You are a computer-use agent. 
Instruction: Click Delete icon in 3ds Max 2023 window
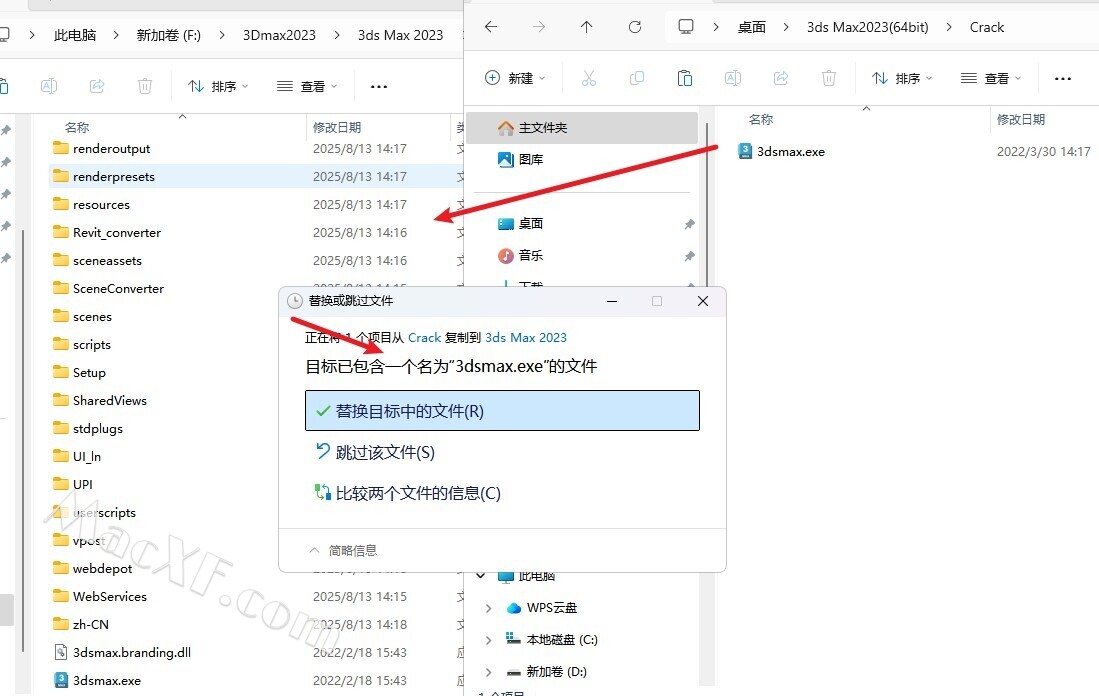[x=144, y=86]
